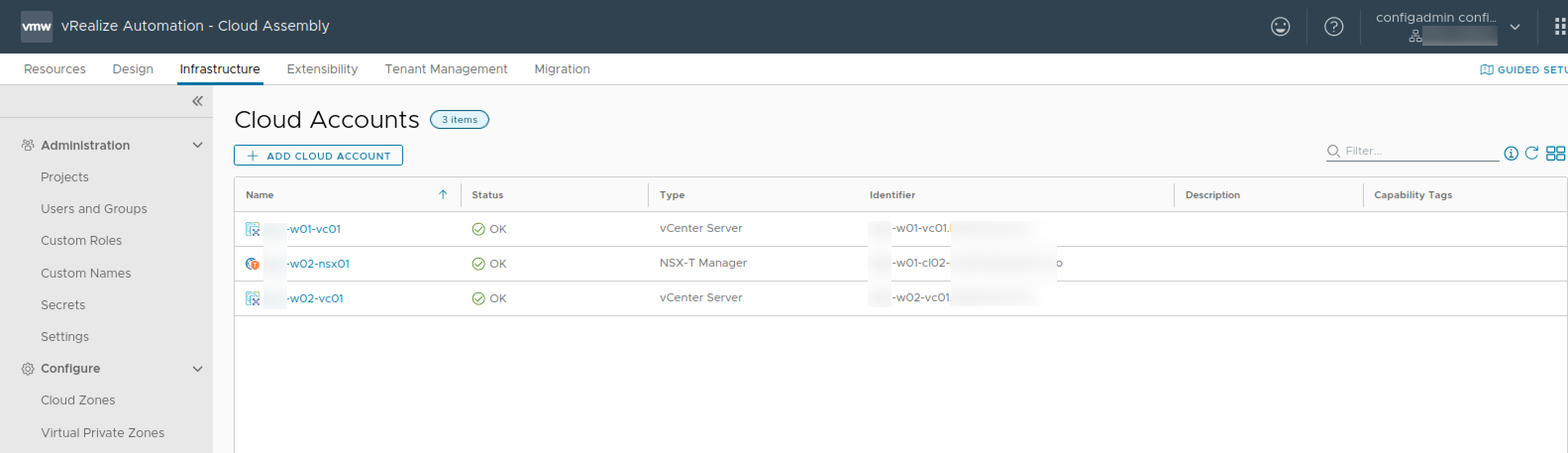
Task: Select the Infrastructure tab
Action: click(220, 69)
